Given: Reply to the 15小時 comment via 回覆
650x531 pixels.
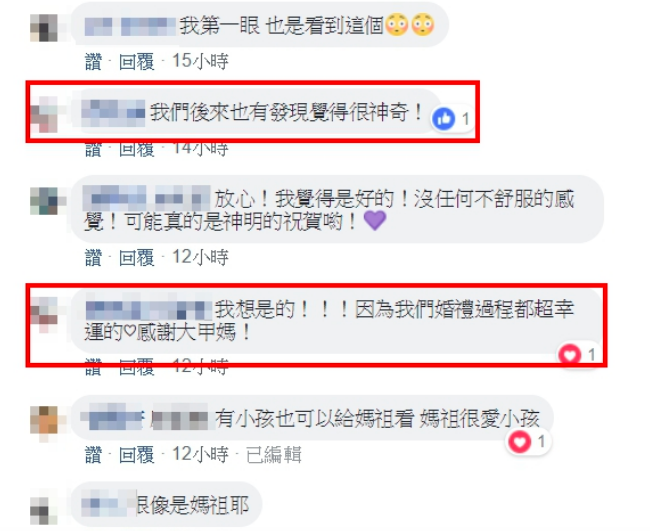Looking at the screenshot, I should pyautogui.click(x=137, y=62).
